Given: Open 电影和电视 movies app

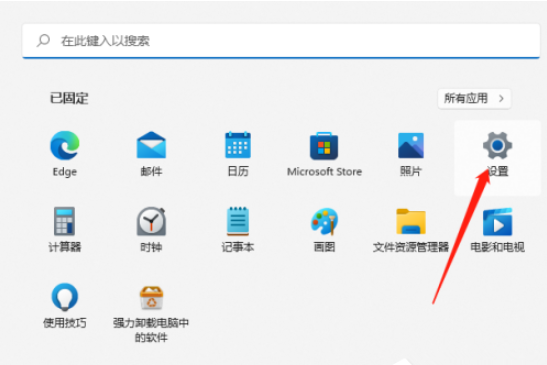Looking at the screenshot, I should (x=497, y=222).
